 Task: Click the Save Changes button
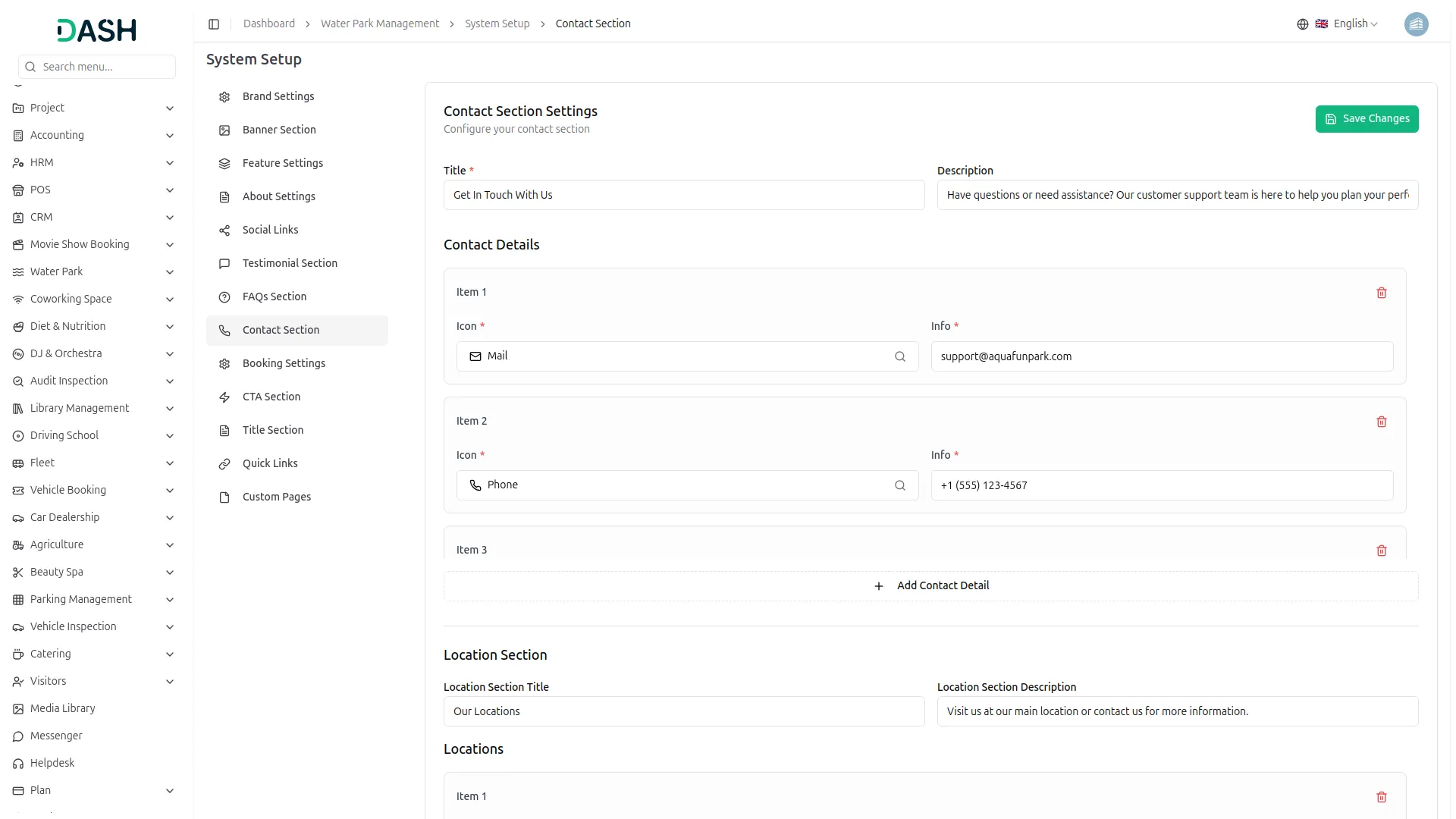coord(1366,119)
